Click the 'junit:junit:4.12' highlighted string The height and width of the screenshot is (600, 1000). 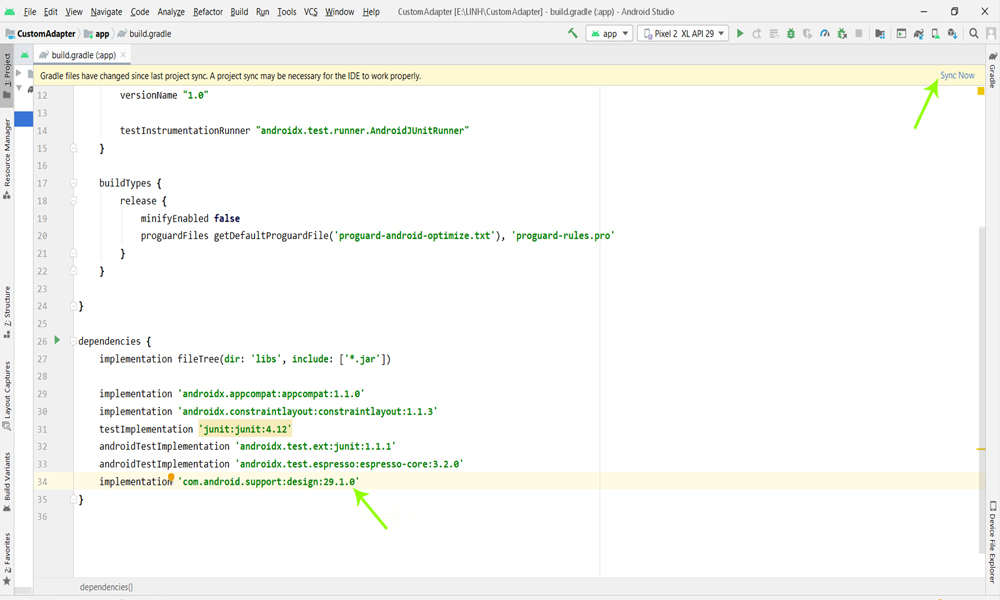tap(245, 429)
